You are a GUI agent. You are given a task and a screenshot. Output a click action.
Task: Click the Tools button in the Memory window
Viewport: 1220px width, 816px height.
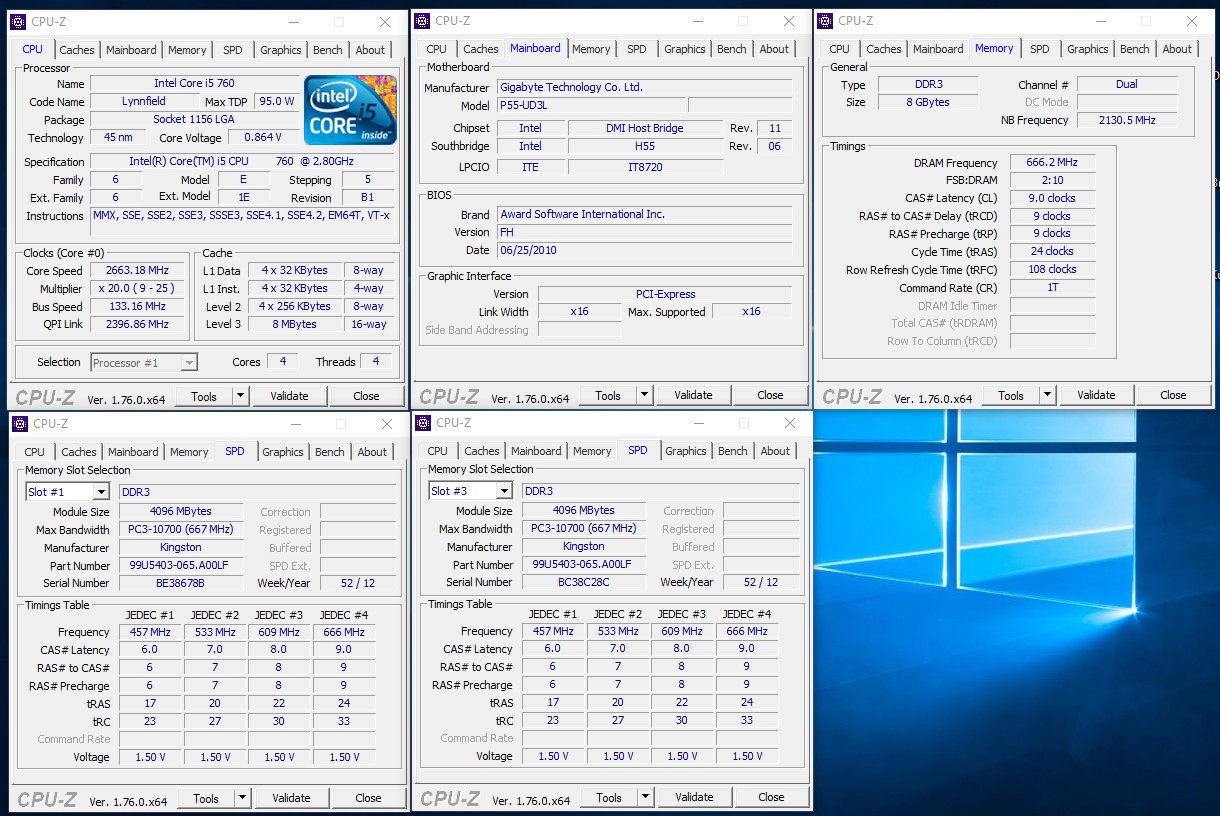[x=1011, y=395]
